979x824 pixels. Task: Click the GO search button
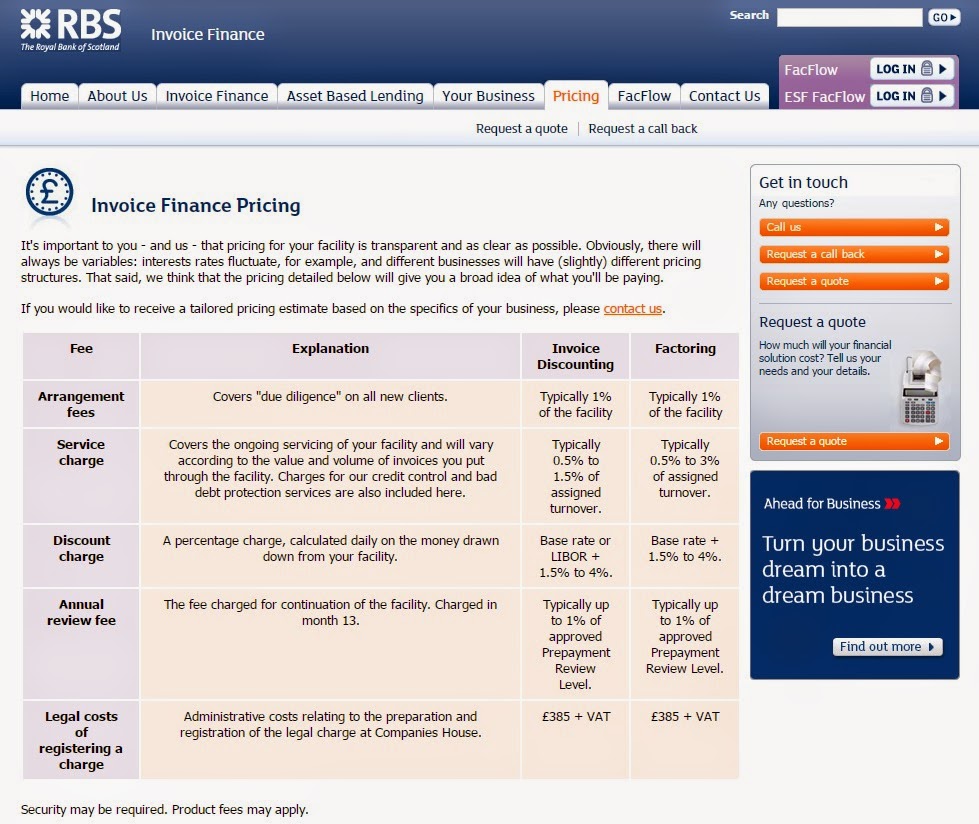(943, 17)
